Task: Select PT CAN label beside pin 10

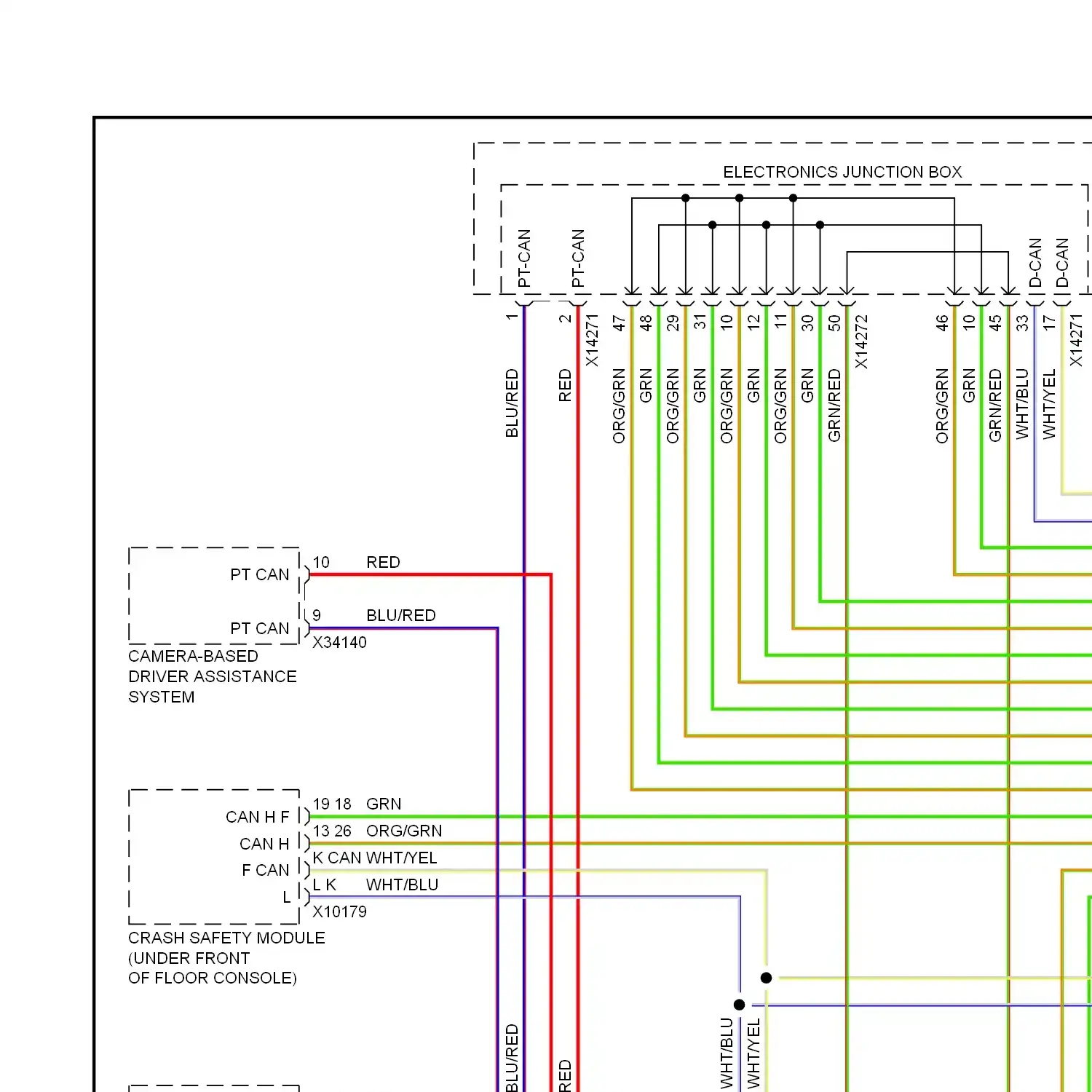Action: (x=260, y=574)
